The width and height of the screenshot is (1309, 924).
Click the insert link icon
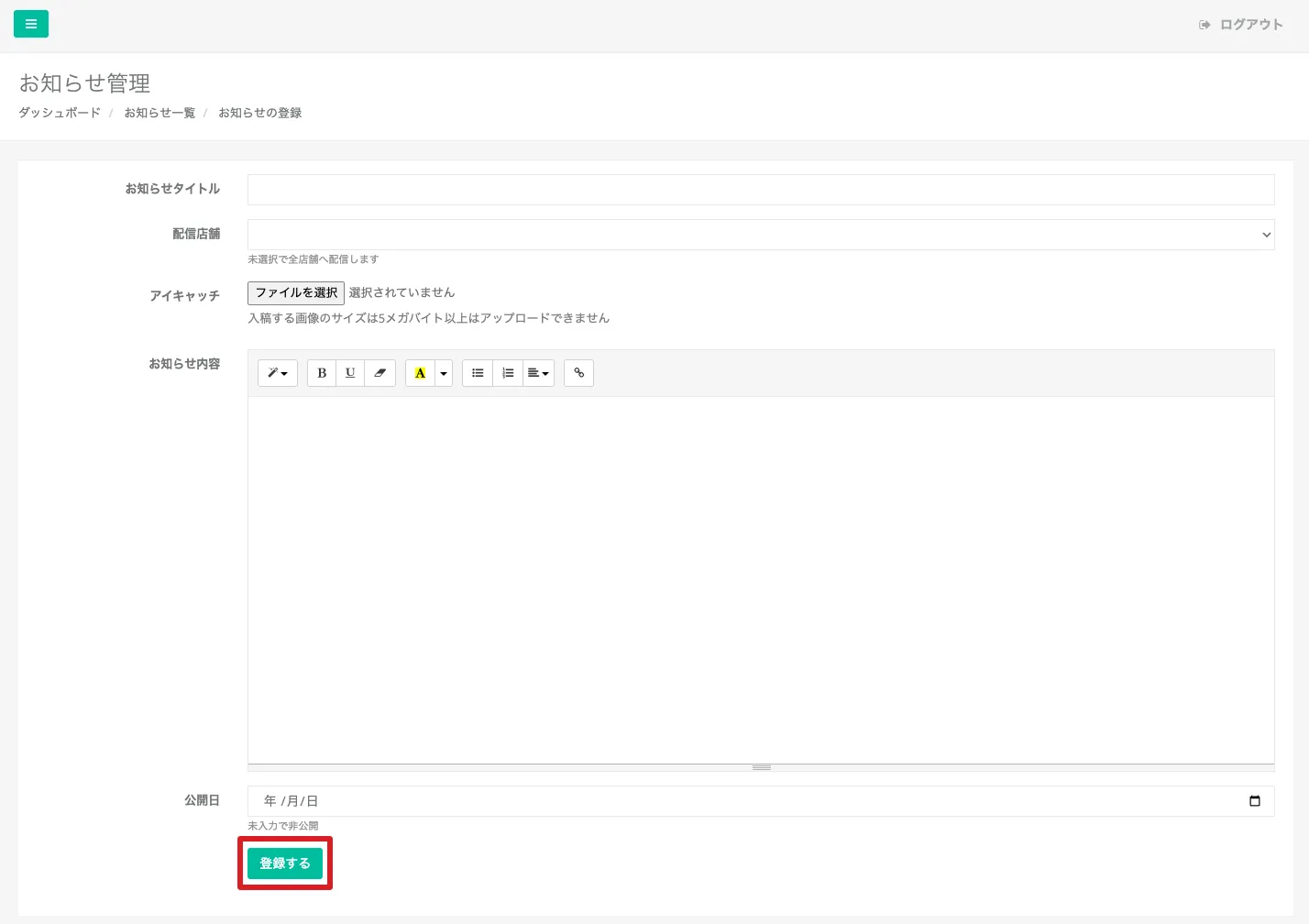(578, 373)
